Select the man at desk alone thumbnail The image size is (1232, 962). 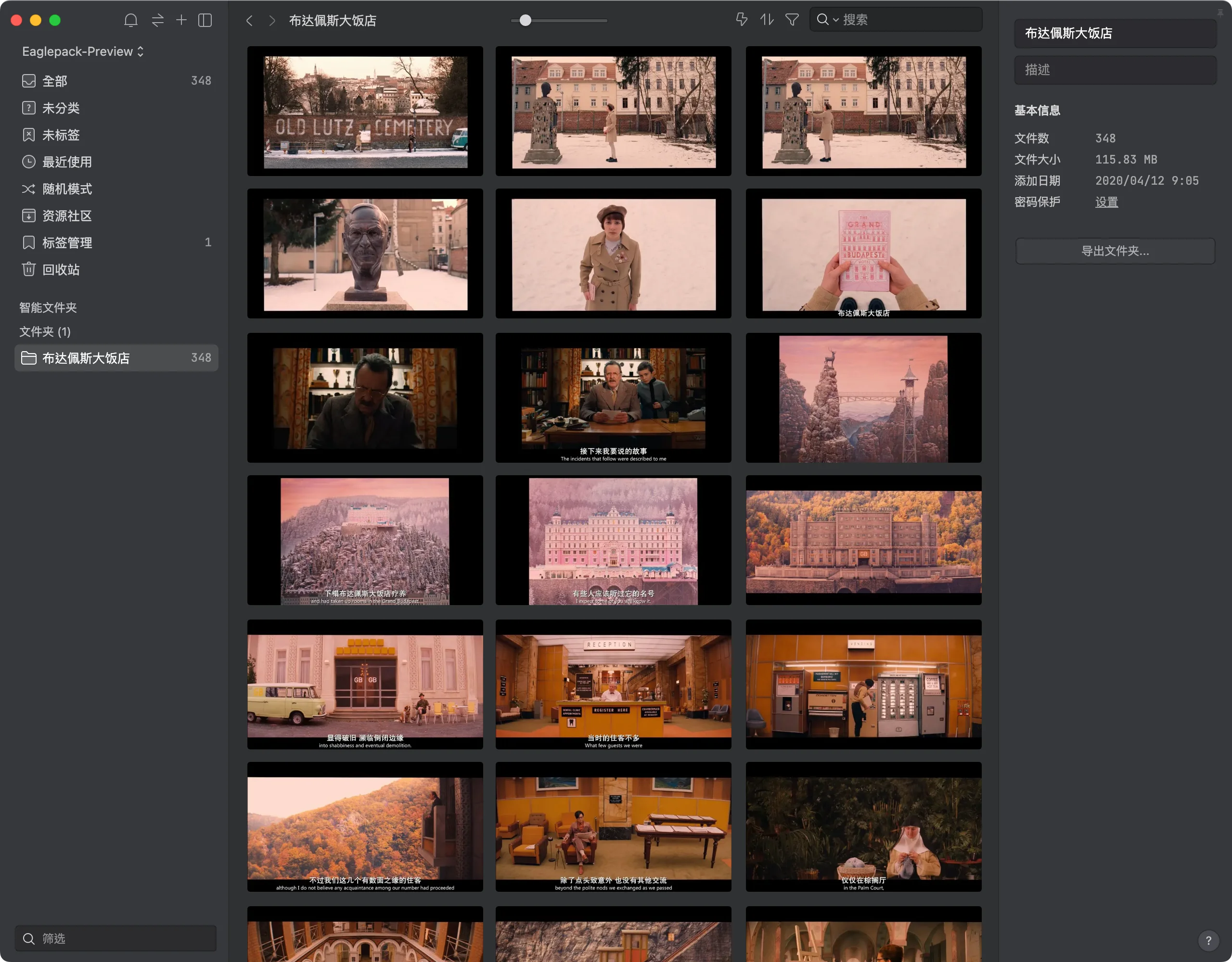(365, 397)
